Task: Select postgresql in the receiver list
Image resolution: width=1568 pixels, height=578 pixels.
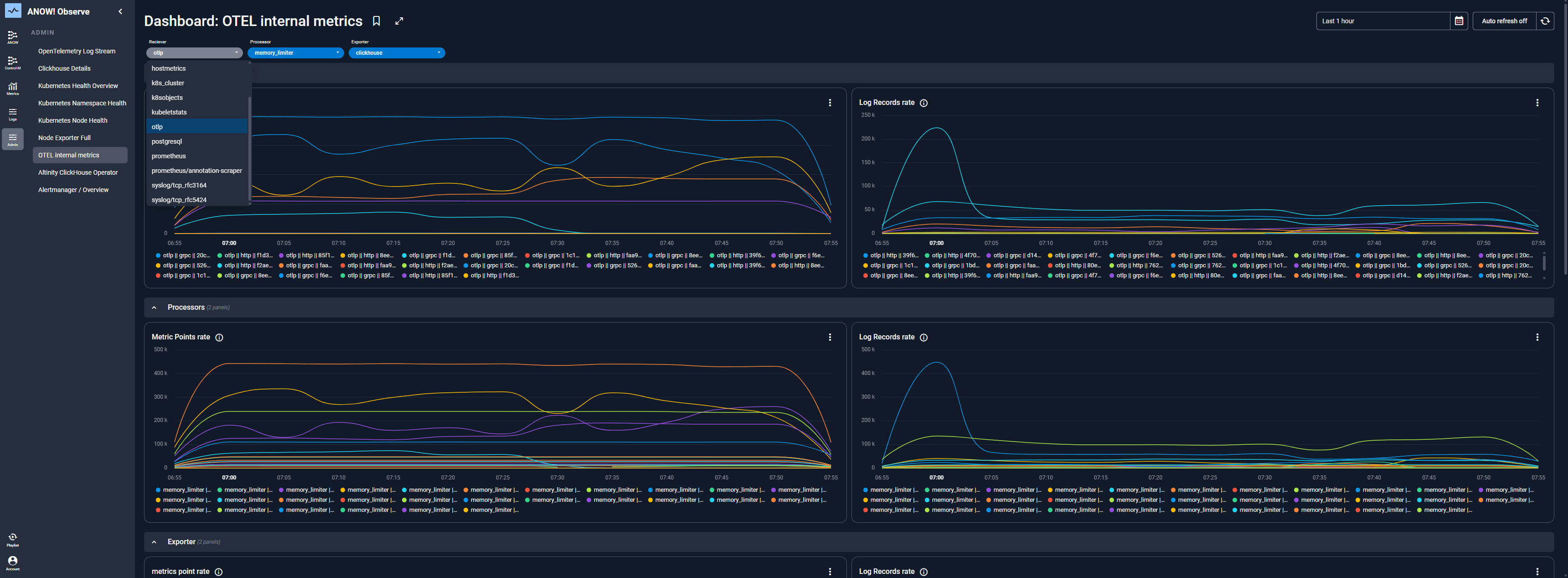Action: (167, 141)
